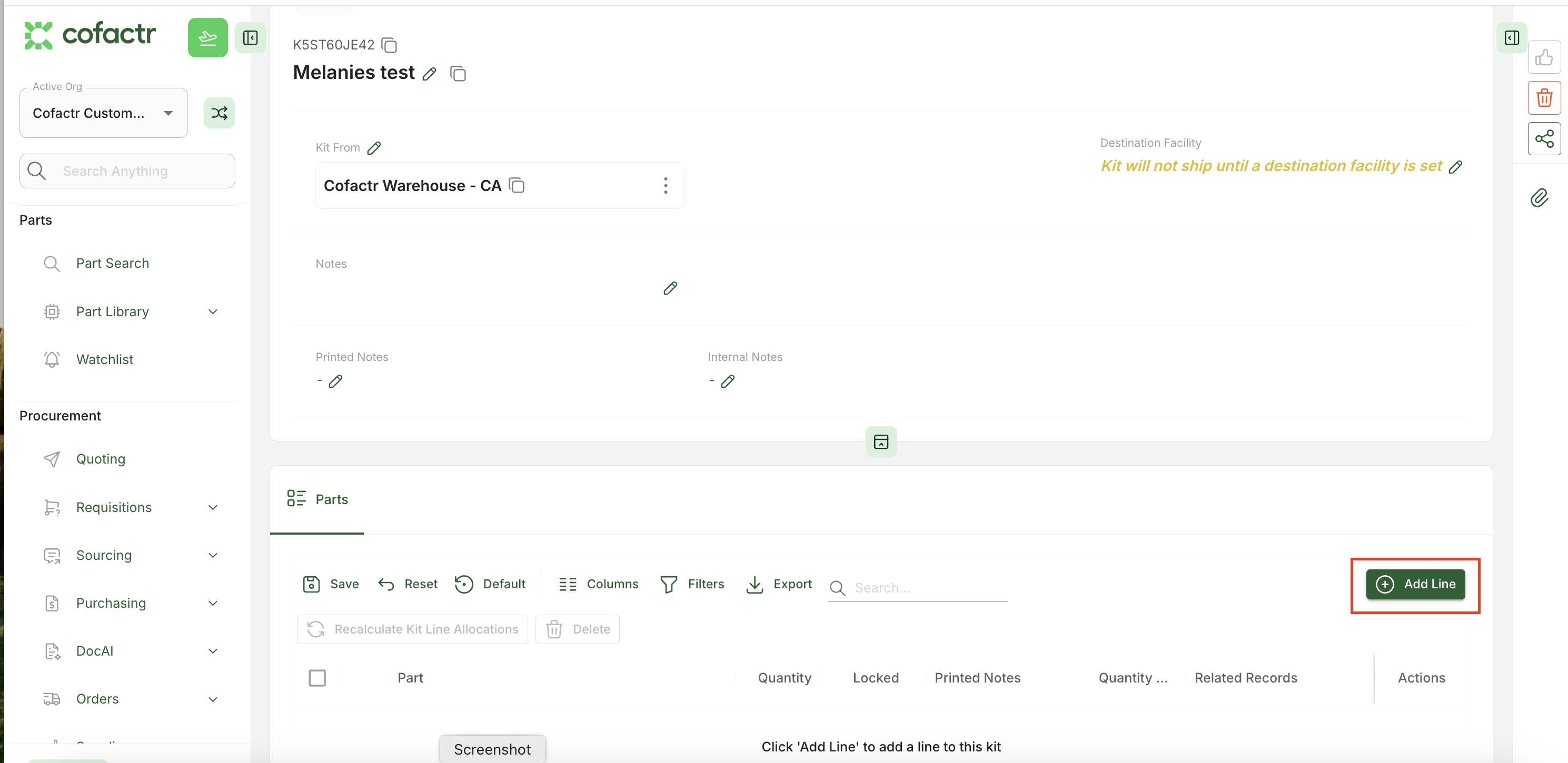
Task: Open the Active Org dropdown
Action: click(x=104, y=113)
